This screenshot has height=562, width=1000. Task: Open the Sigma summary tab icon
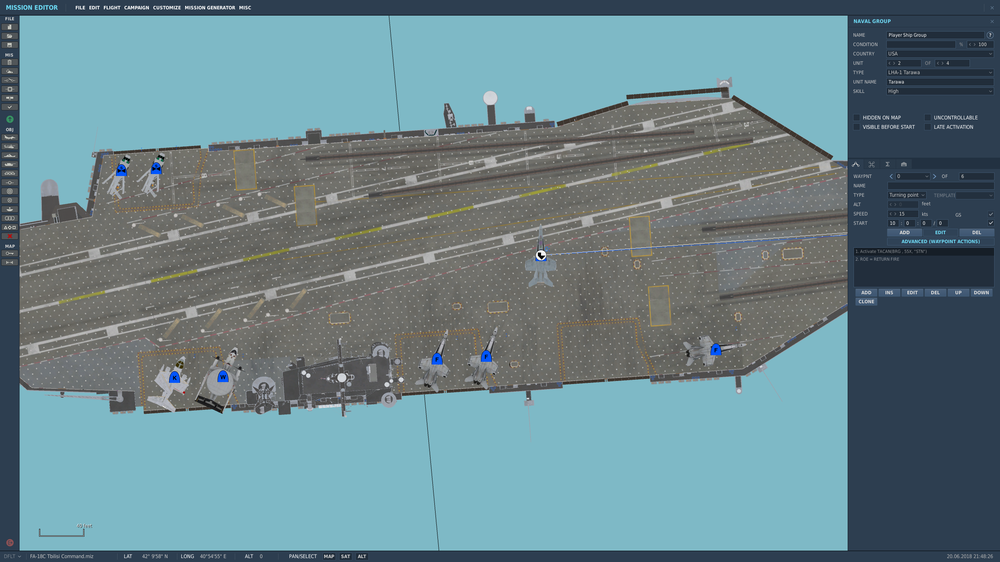(x=887, y=165)
